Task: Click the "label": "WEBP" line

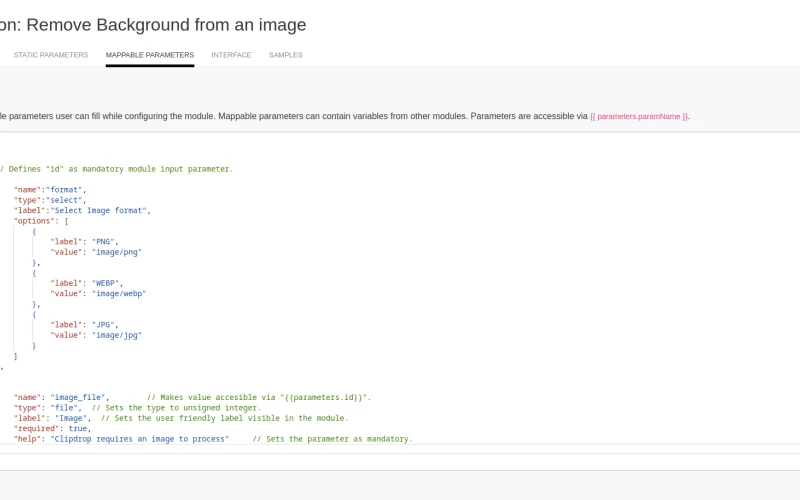Action: (87, 283)
